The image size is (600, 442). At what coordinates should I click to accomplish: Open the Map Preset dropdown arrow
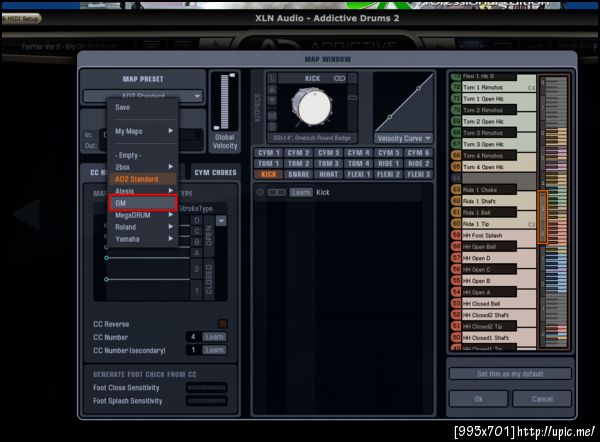[197, 96]
